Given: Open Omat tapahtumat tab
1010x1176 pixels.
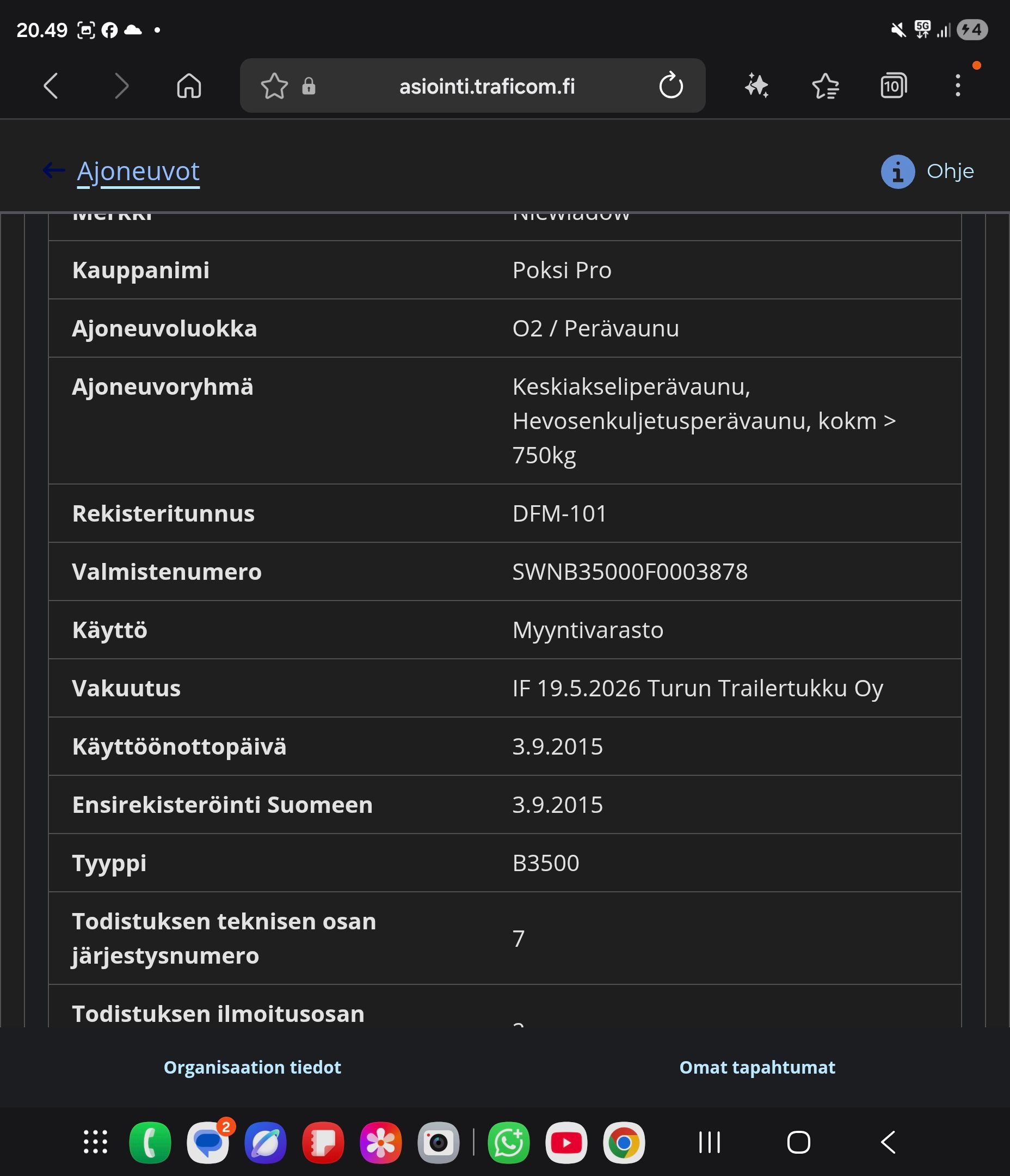Looking at the screenshot, I should tap(757, 1068).
